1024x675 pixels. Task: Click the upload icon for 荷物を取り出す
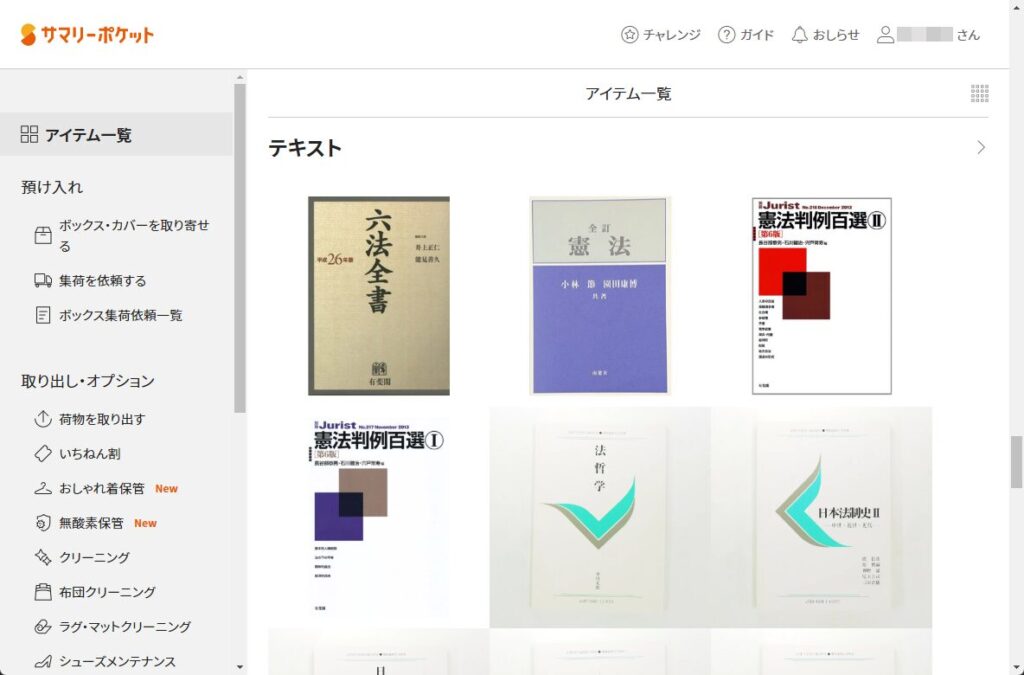click(x=43, y=419)
